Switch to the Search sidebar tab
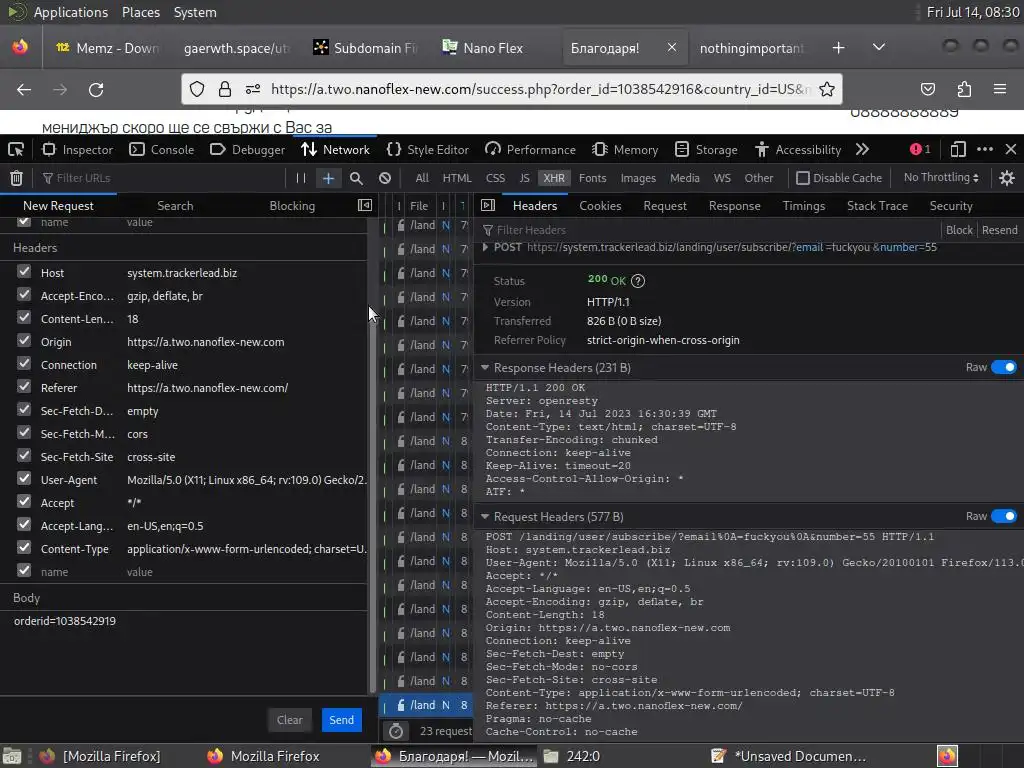The width and height of the screenshot is (1024, 768). 175,206
